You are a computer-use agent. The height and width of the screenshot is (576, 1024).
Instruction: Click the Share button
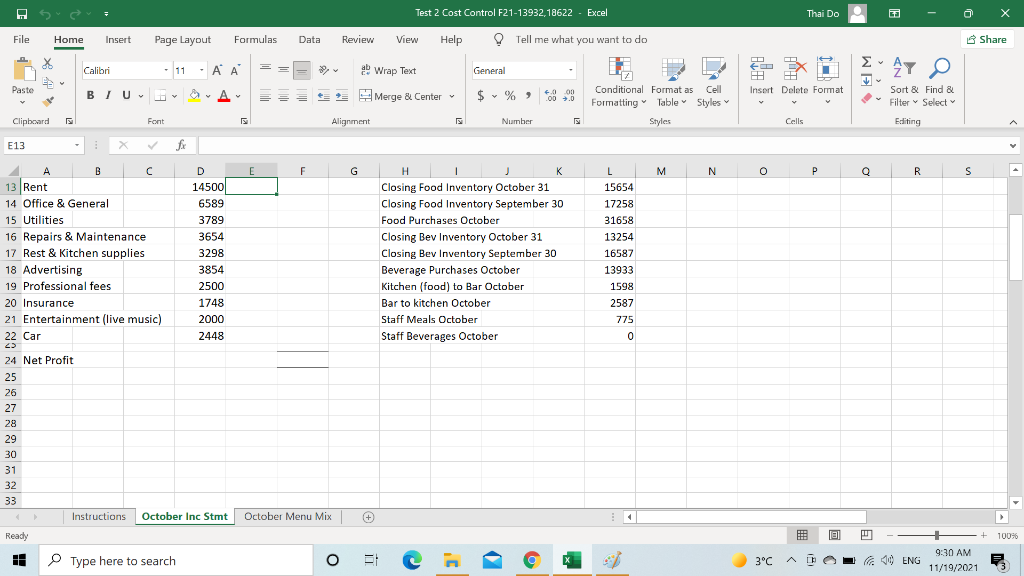point(986,39)
